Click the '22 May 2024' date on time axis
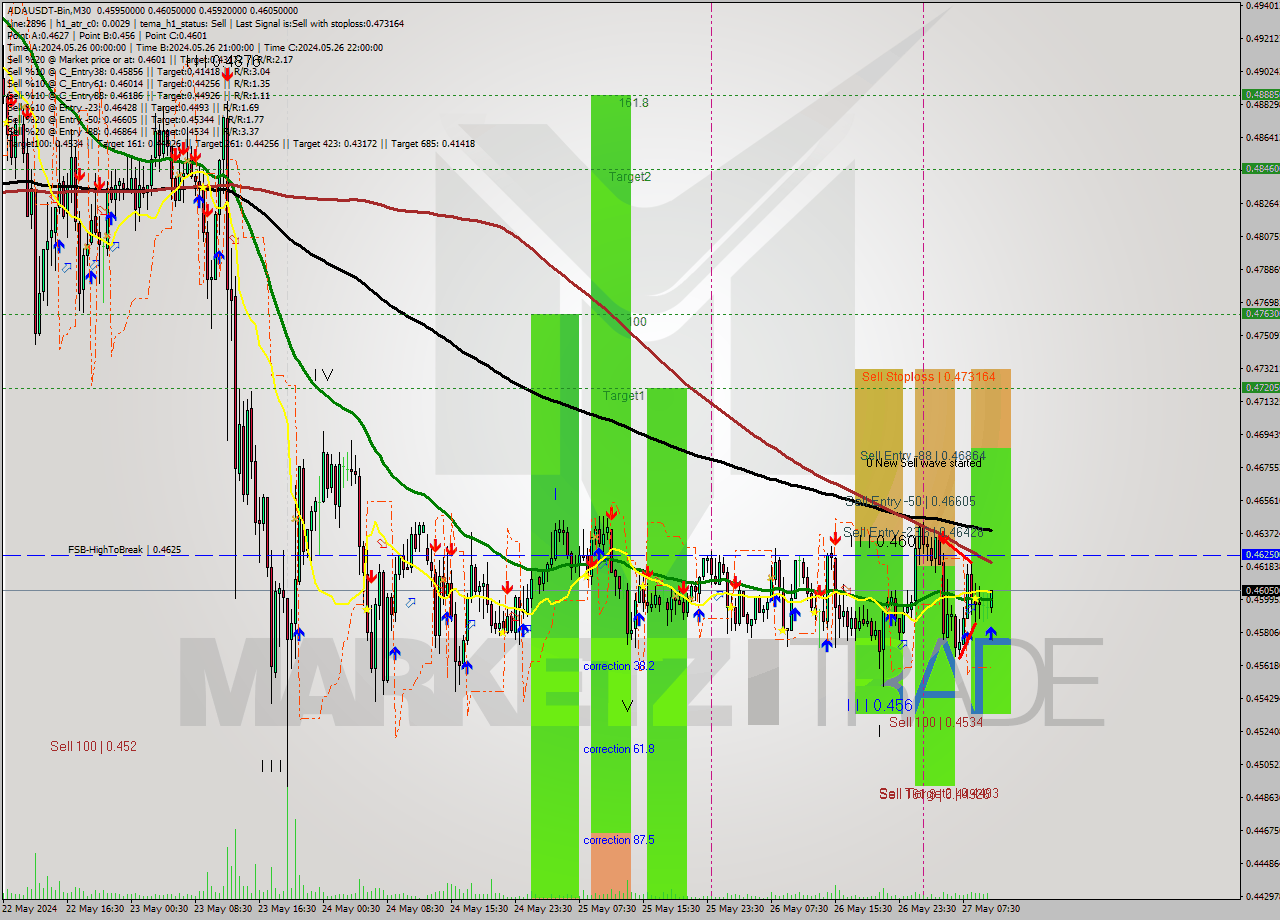This screenshot has height=920, width=1280. coord(32,909)
